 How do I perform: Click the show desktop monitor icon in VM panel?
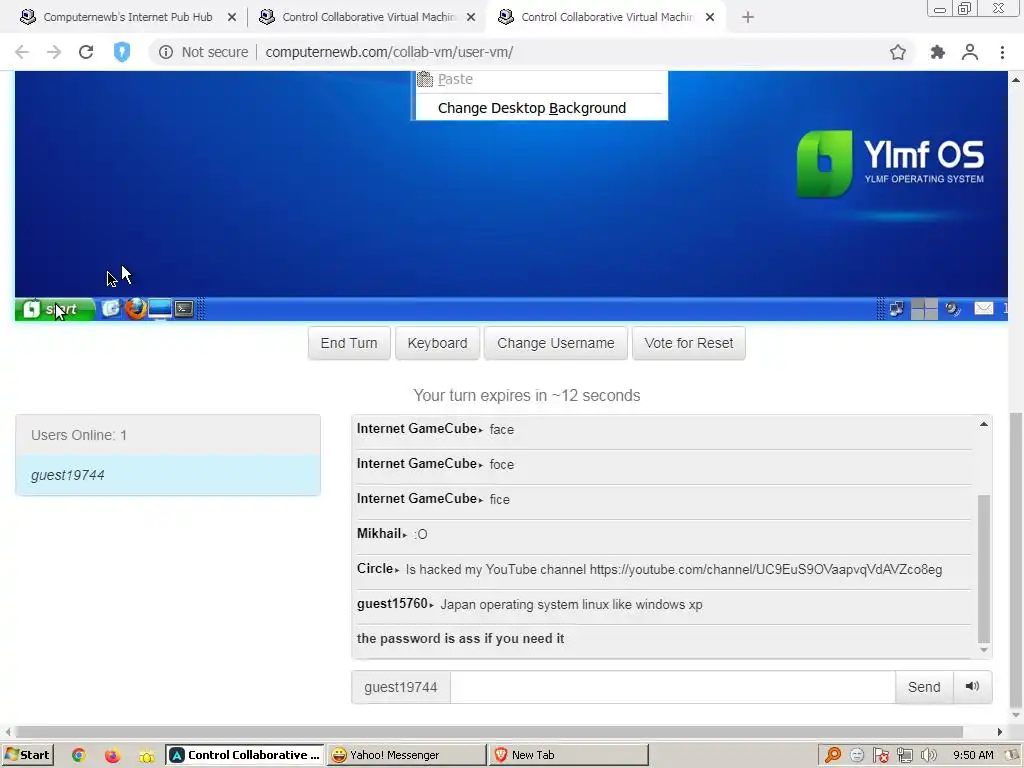[159, 308]
